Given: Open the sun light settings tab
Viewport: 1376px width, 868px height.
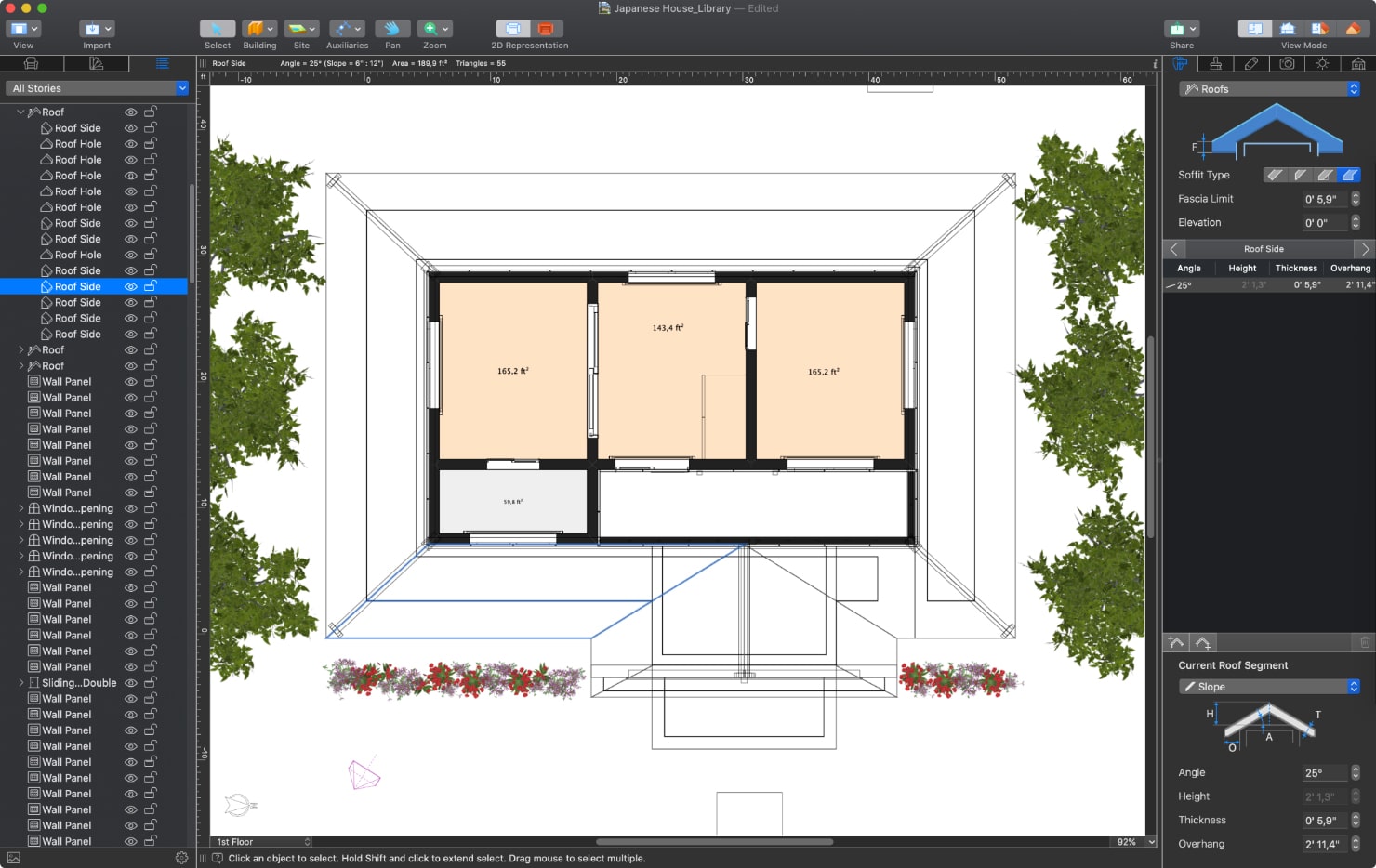Looking at the screenshot, I should pyautogui.click(x=1322, y=63).
